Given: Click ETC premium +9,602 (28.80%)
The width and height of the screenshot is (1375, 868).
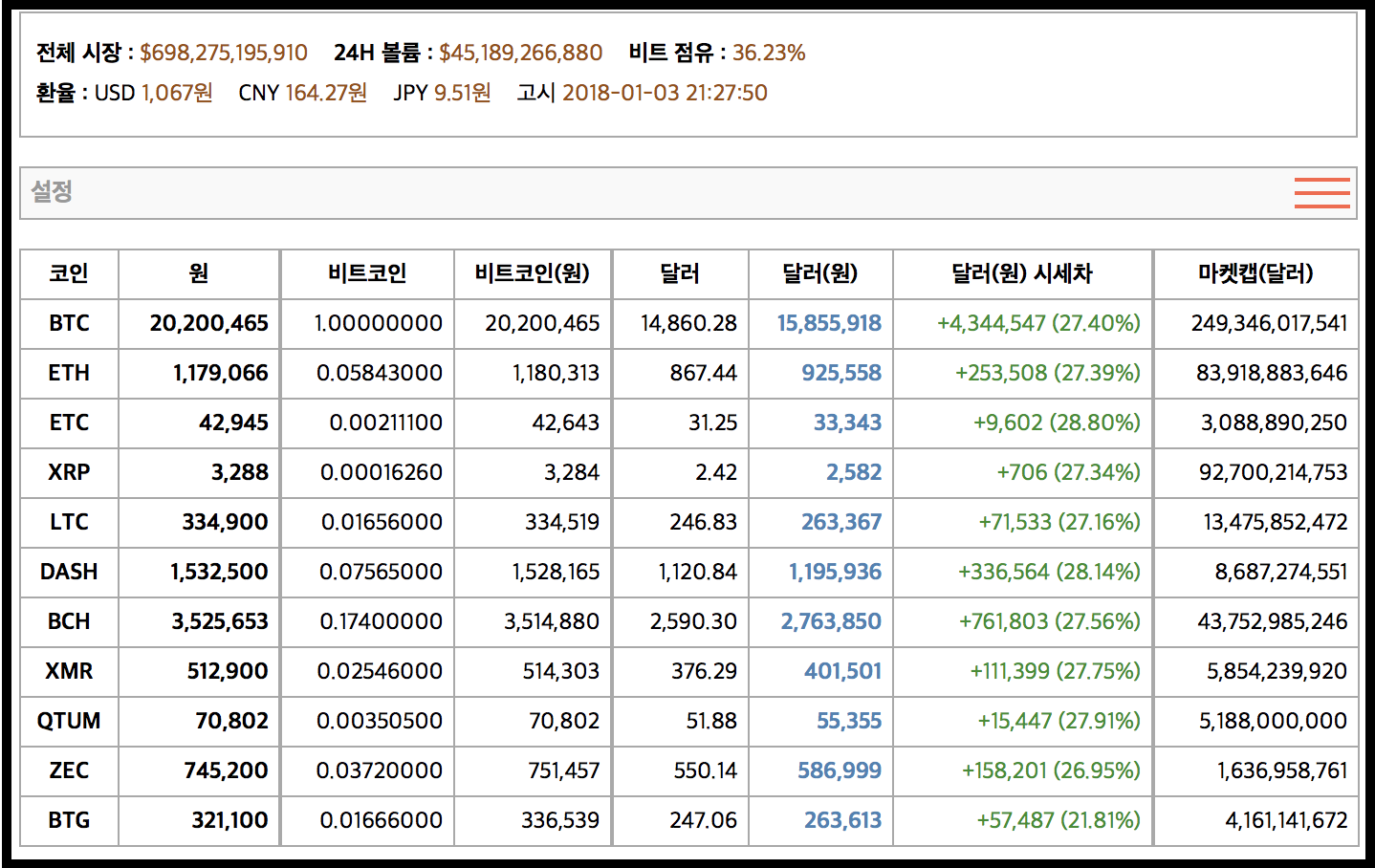Looking at the screenshot, I should click(1057, 423).
